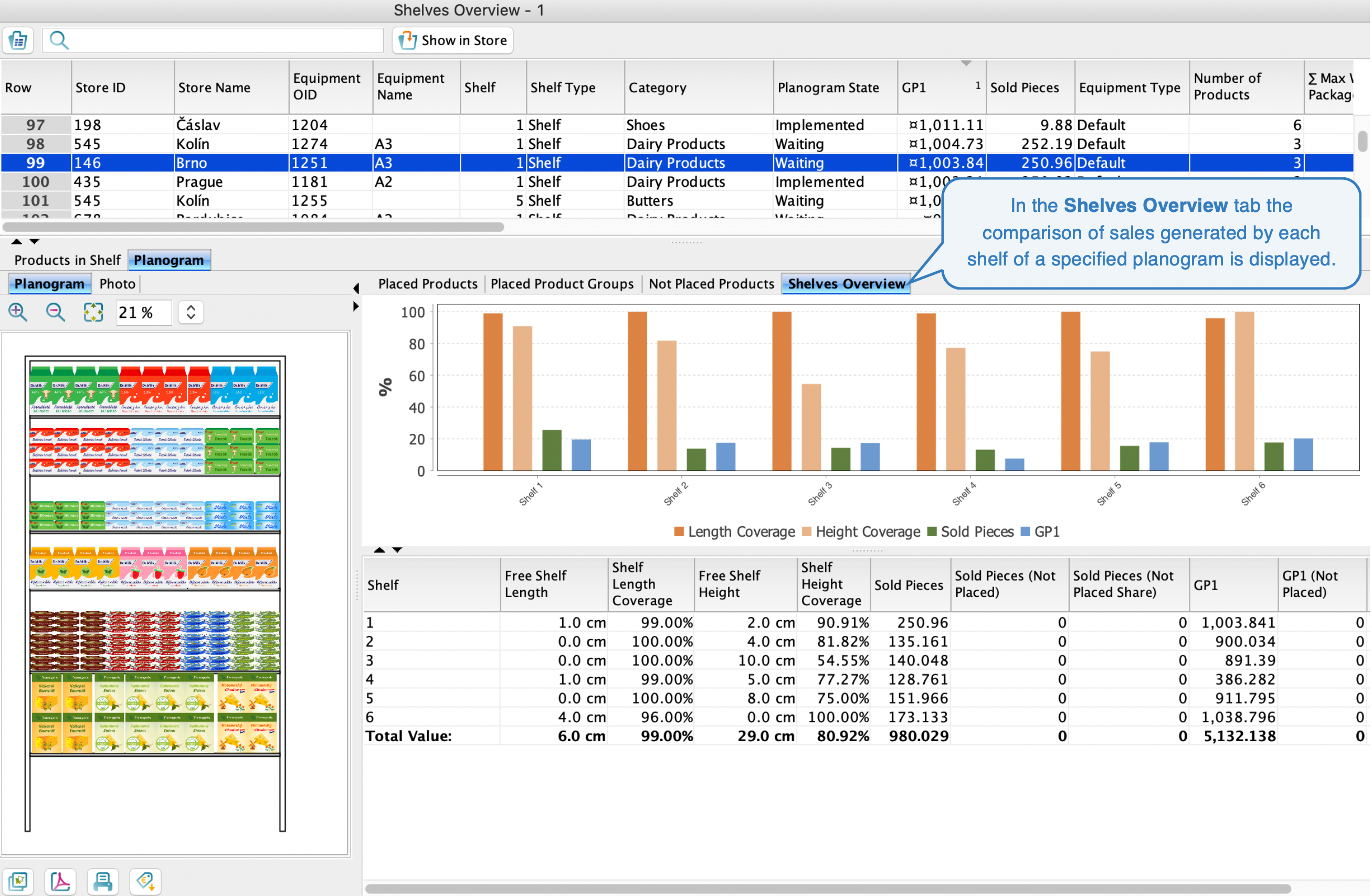Click the zoom in magnifier icon

[x=18, y=312]
